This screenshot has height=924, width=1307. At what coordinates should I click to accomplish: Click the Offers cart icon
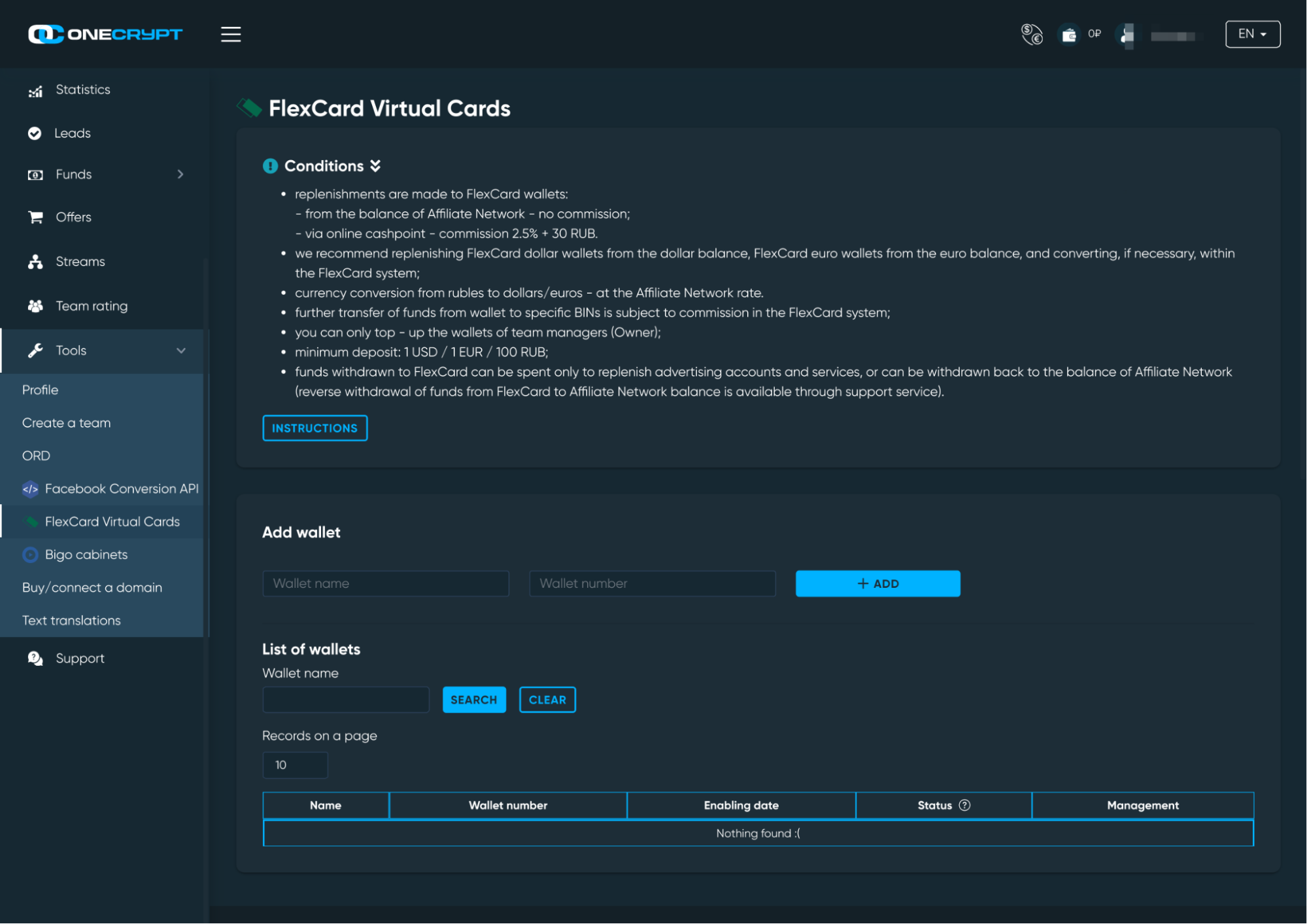35,217
